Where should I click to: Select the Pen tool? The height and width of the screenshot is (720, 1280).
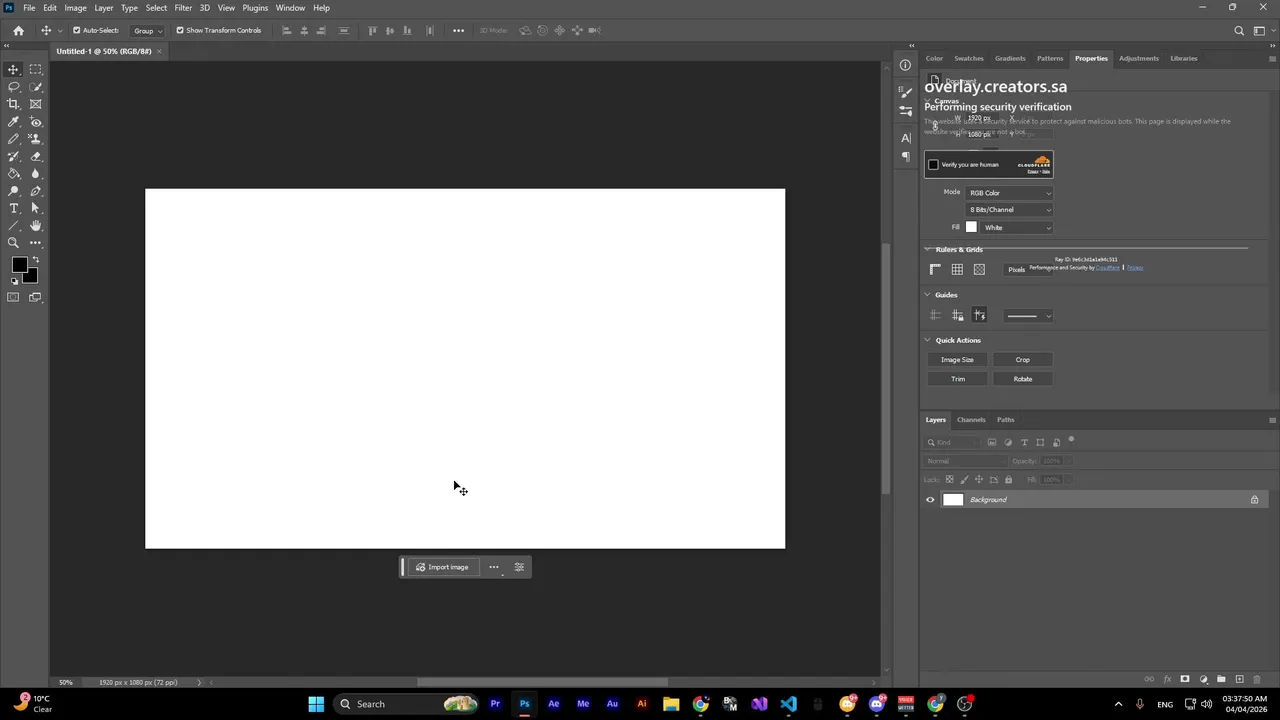tap(36, 191)
